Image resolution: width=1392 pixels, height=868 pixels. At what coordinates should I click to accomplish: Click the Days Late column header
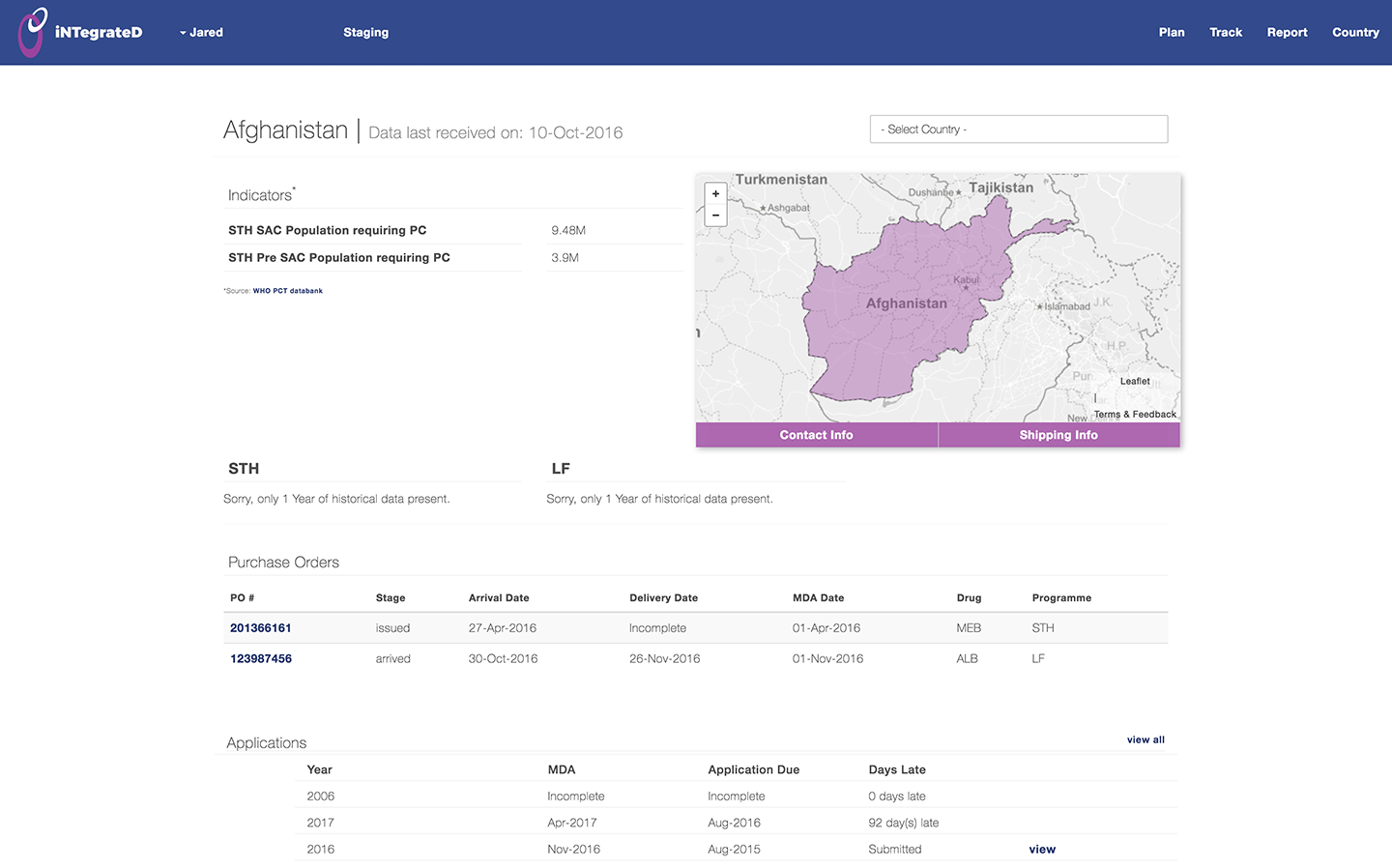tap(897, 770)
